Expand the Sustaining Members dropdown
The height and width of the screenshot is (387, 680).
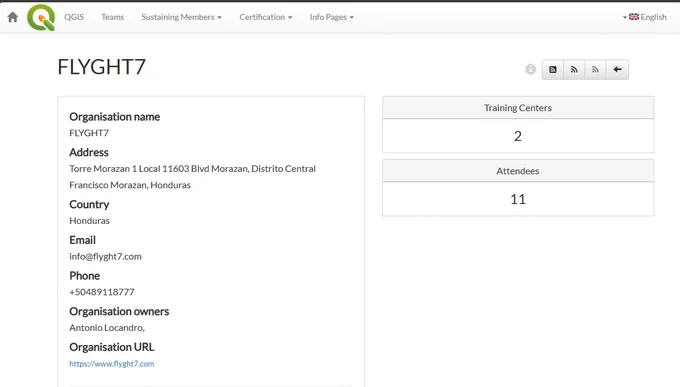point(181,17)
